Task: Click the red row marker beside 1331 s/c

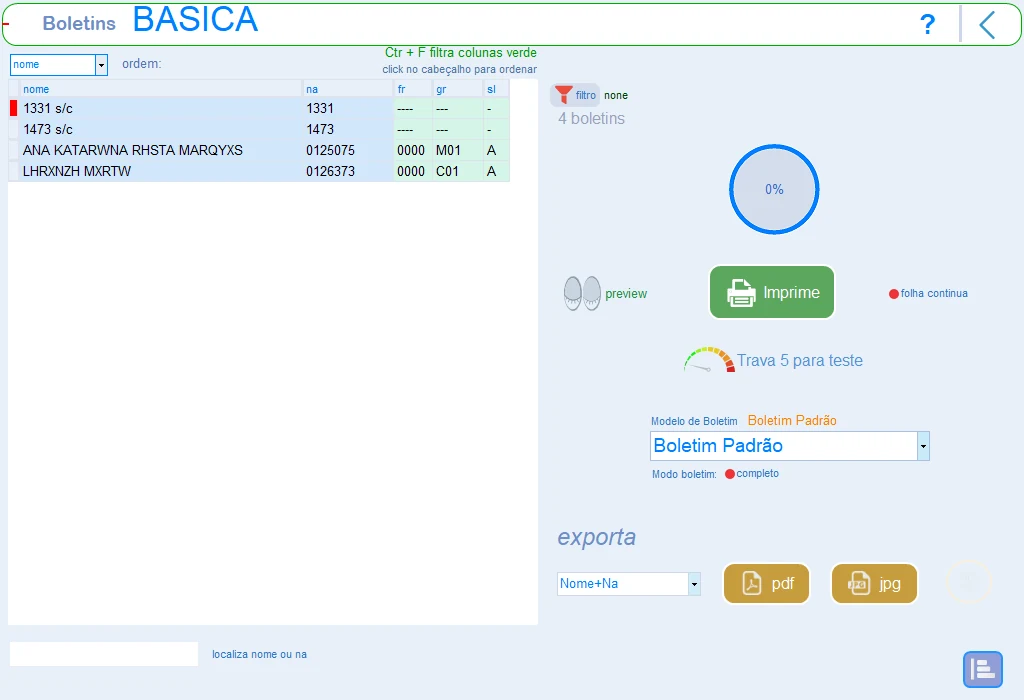Action: tap(14, 108)
